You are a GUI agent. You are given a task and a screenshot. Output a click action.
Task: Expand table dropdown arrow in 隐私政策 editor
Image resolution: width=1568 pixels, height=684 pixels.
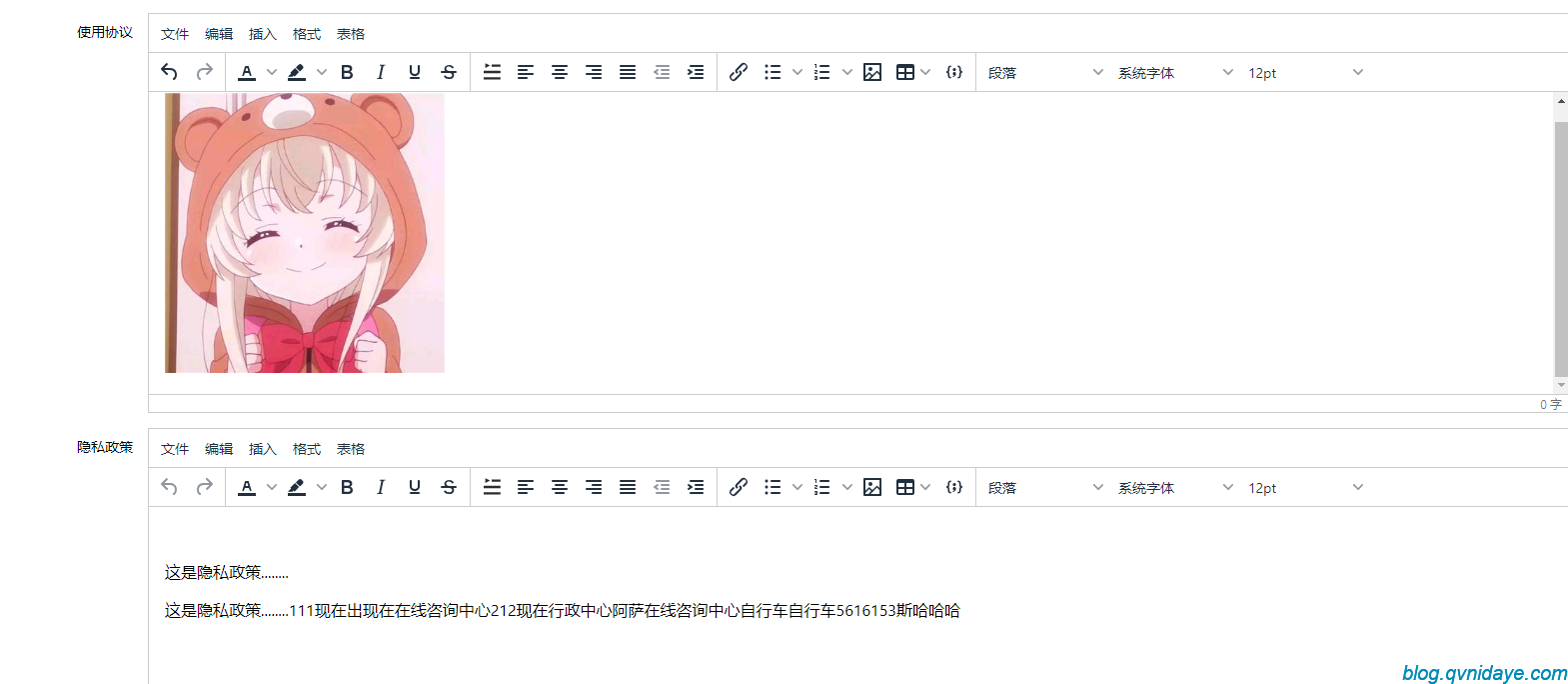click(925, 487)
